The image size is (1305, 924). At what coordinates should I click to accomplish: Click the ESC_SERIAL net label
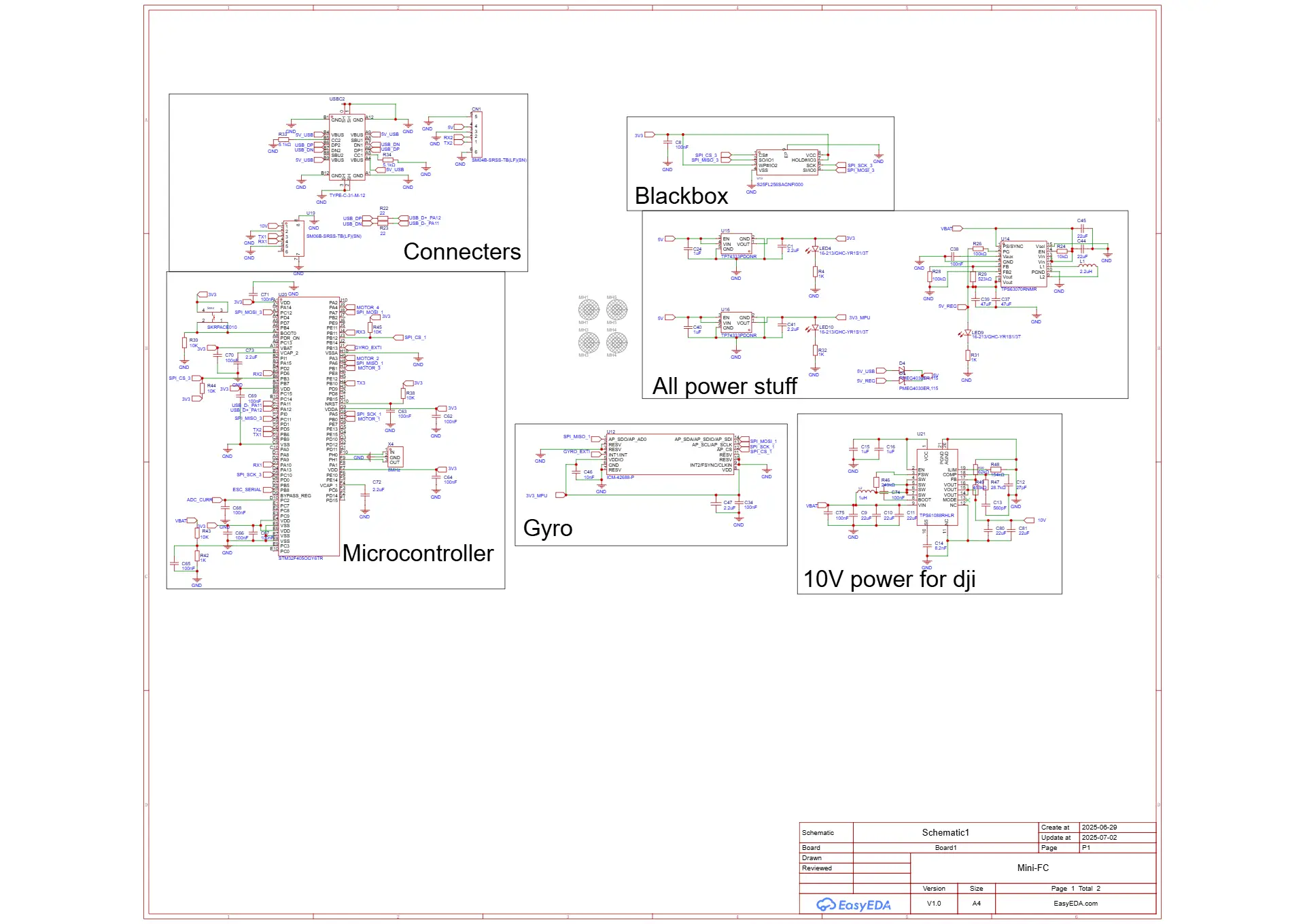247,490
